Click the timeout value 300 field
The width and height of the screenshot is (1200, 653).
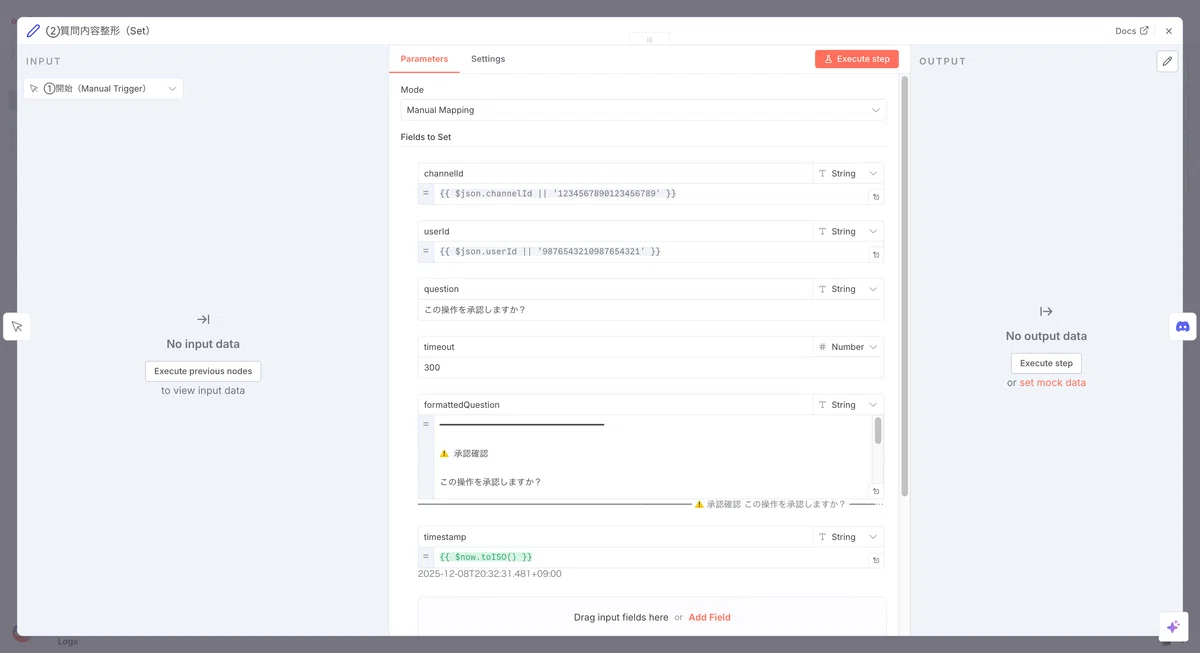[x=651, y=368]
